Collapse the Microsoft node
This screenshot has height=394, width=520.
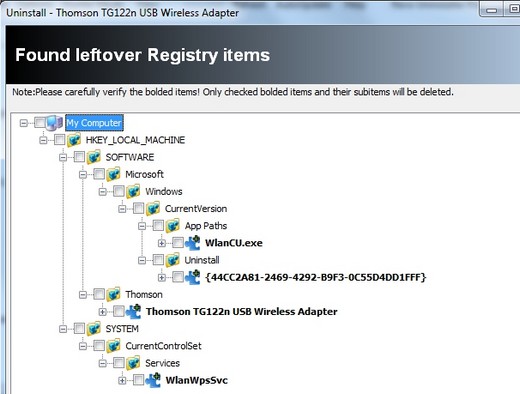pos(83,175)
